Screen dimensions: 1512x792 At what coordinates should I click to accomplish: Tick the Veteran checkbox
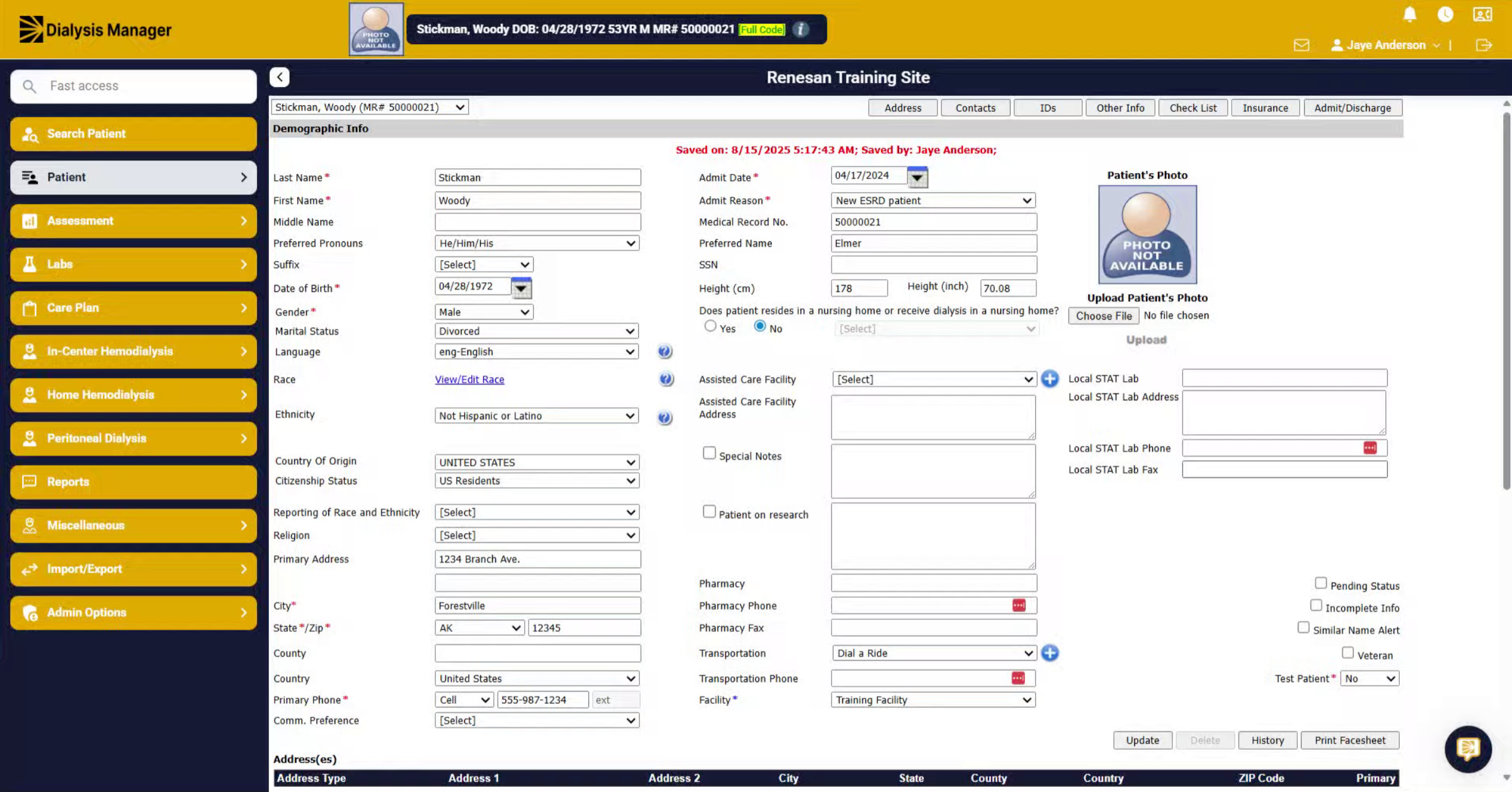tap(1348, 653)
